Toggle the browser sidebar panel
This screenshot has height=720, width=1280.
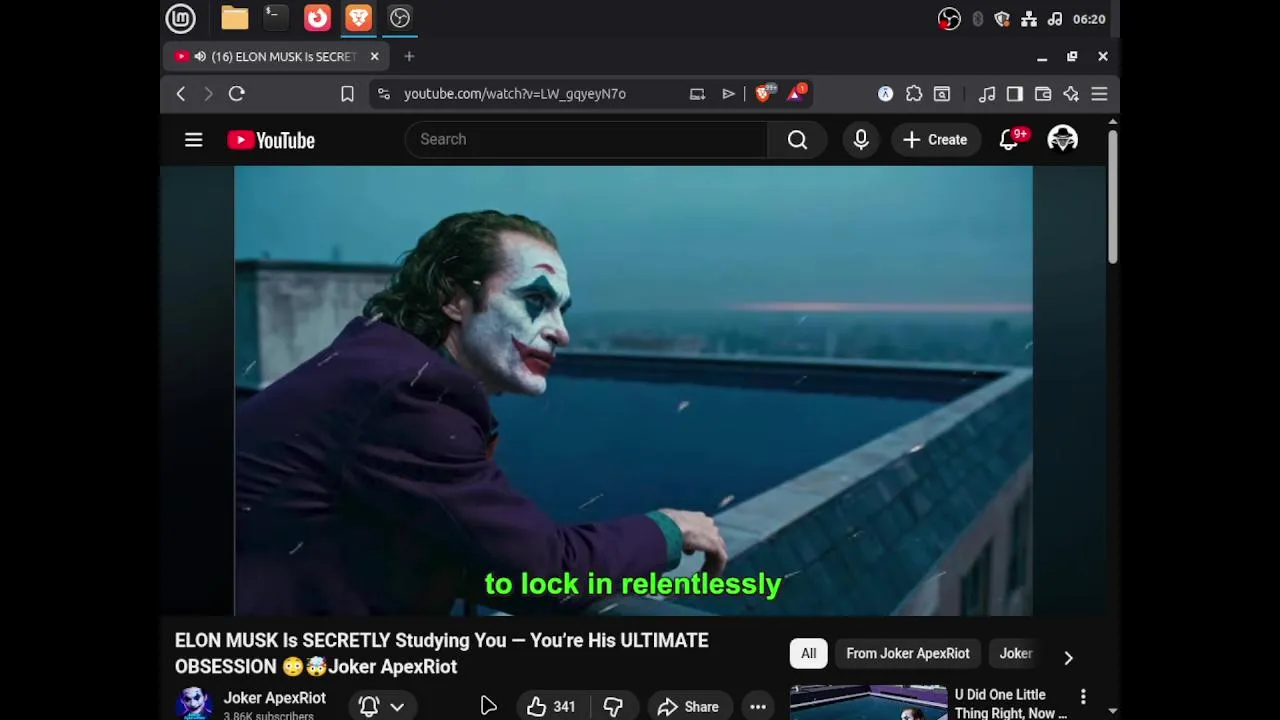pyautogui.click(x=1015, y=94)
